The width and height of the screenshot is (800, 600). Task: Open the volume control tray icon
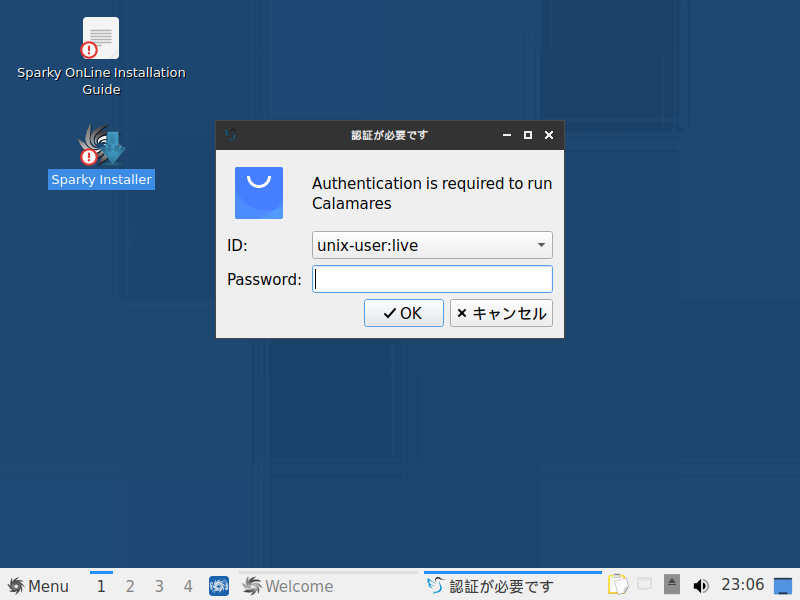(701, 585)
